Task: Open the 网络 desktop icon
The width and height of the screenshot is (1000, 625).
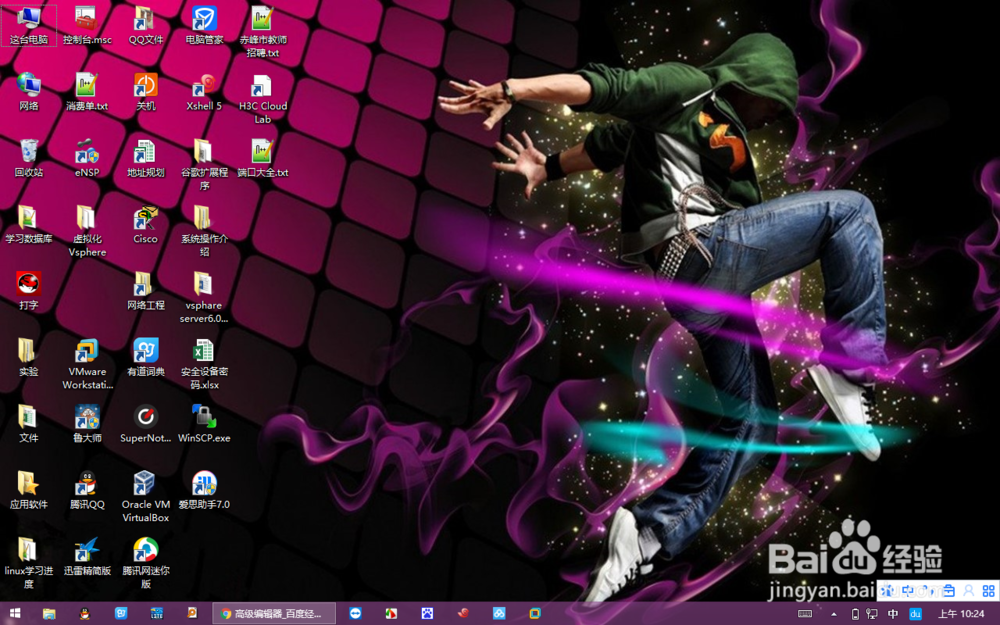Action: pos(29,92)
